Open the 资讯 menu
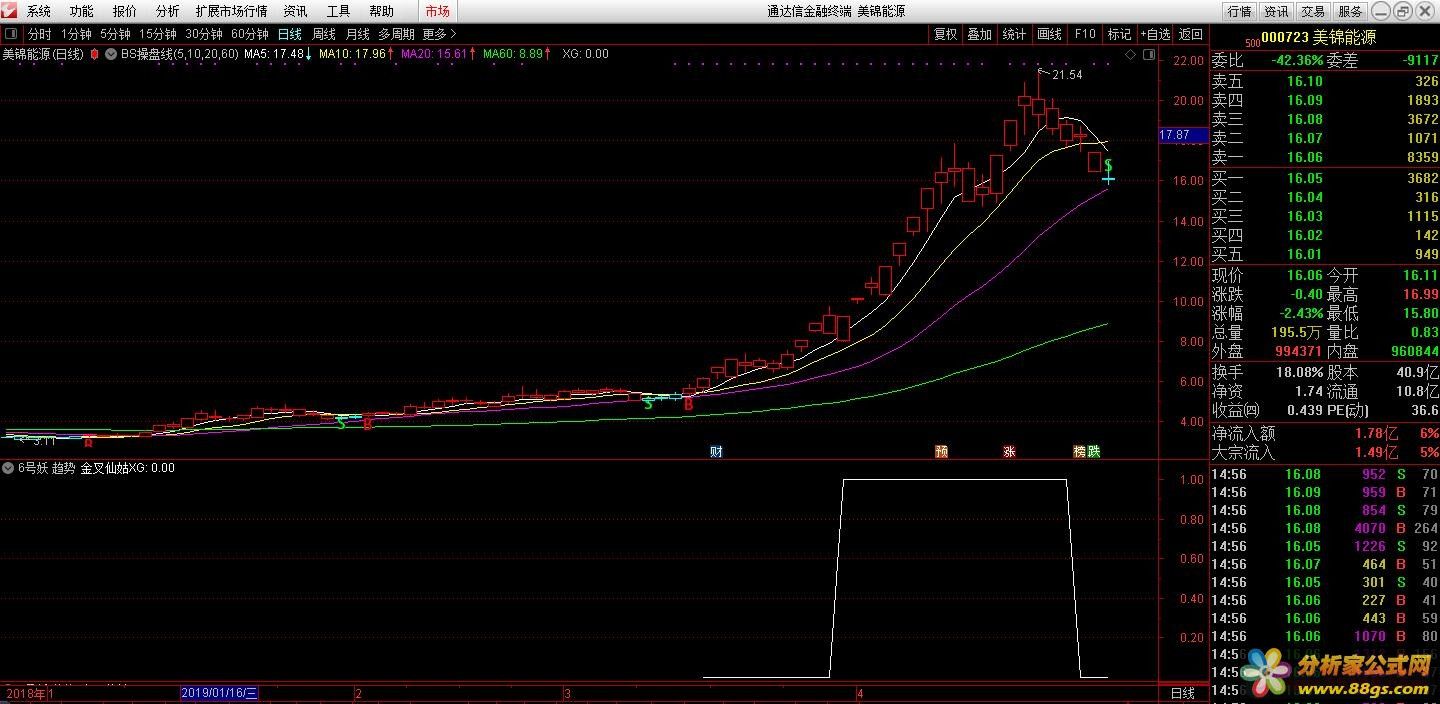The image size is (1440, 704). tap(295, 11)
